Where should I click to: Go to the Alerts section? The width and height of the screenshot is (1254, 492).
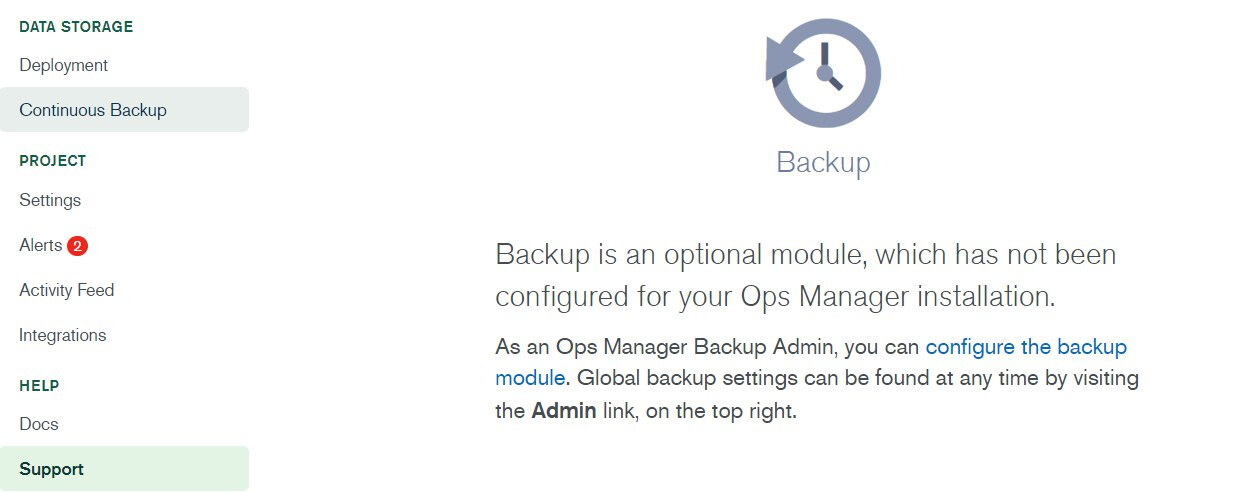[x=41, y=245]
